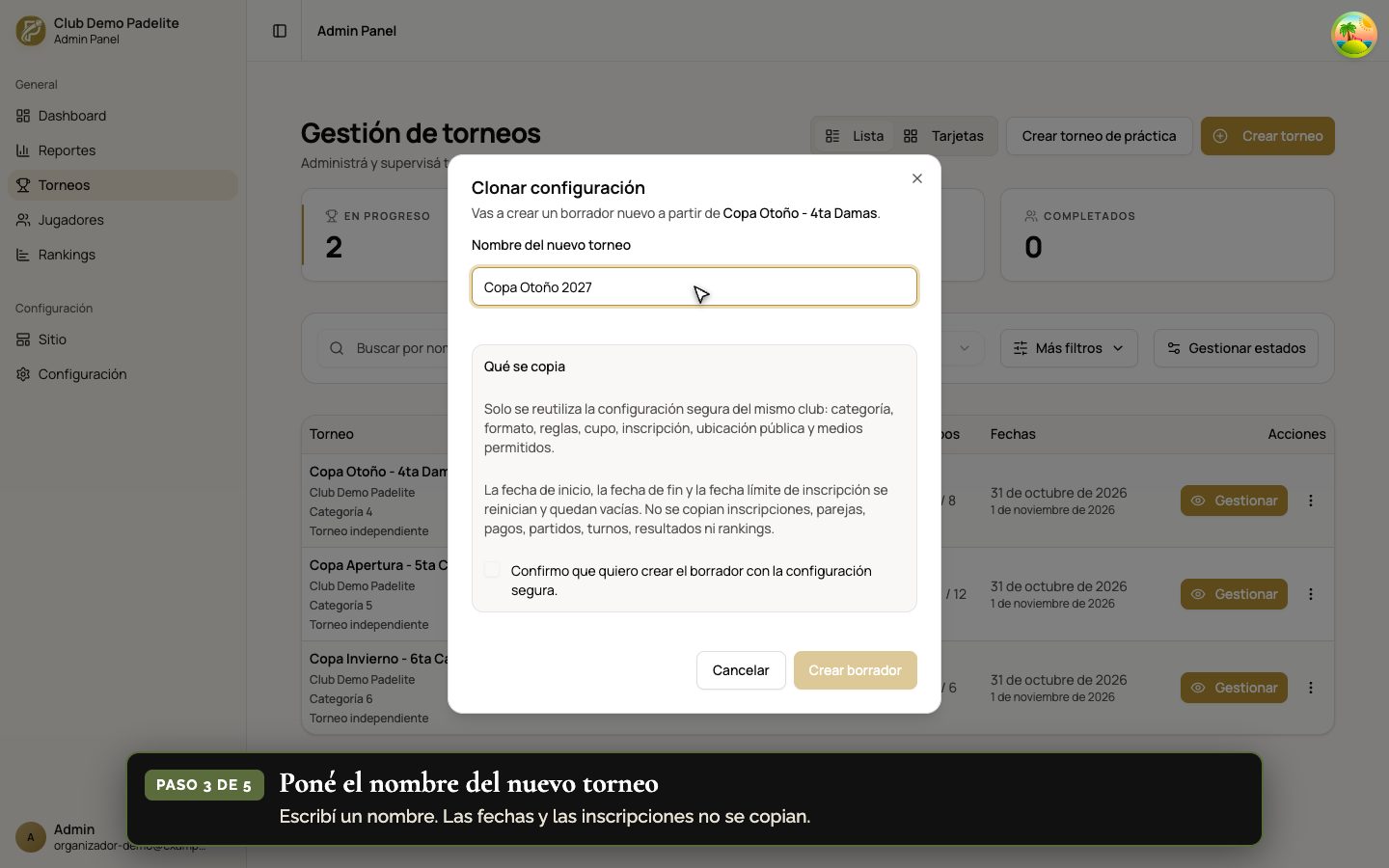Expand the Más filtros dropdown
The width and height of the screenshot is (1389, 868).
click(1069, 348)
